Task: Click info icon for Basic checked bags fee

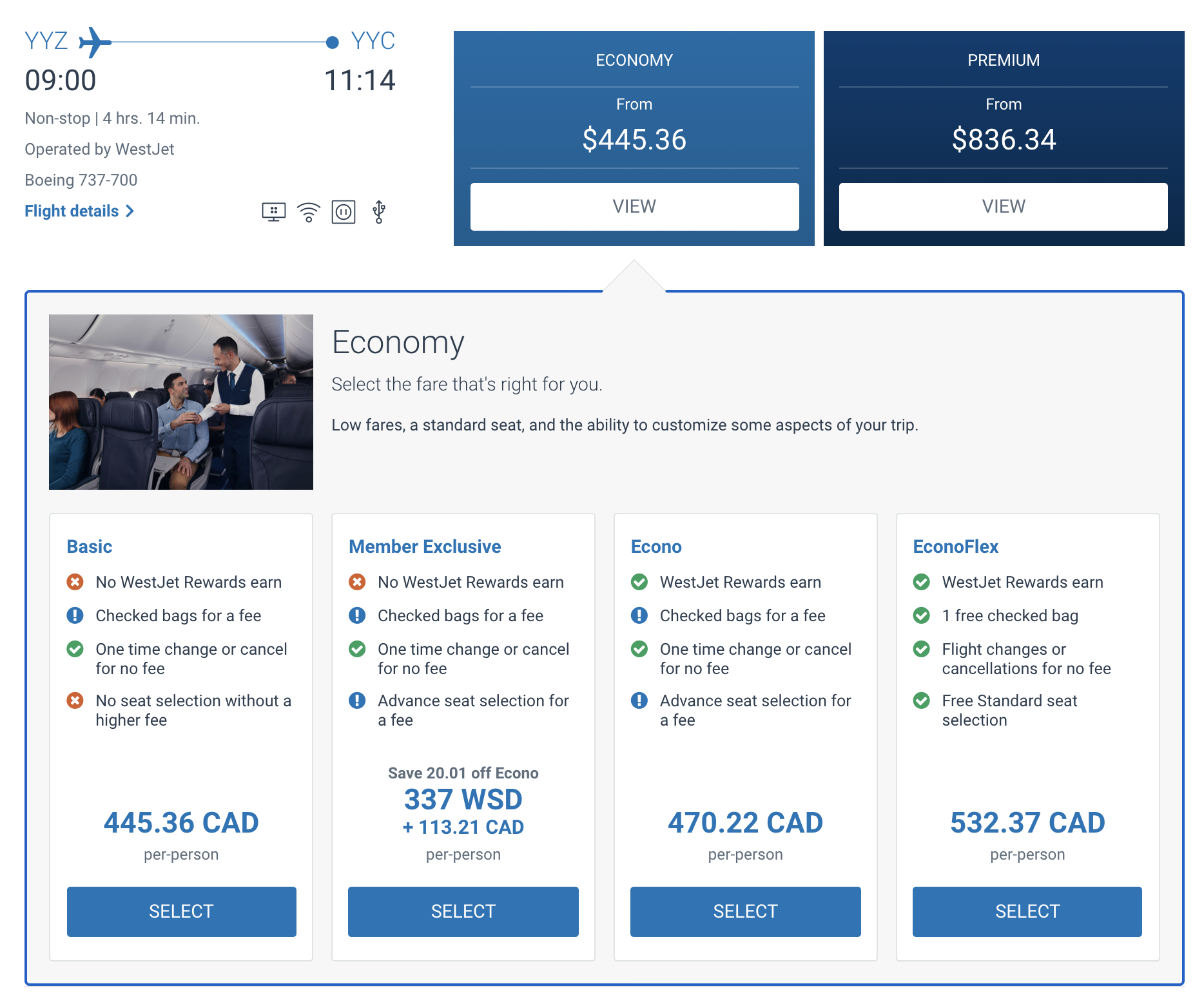Action: tap(75, 615)
